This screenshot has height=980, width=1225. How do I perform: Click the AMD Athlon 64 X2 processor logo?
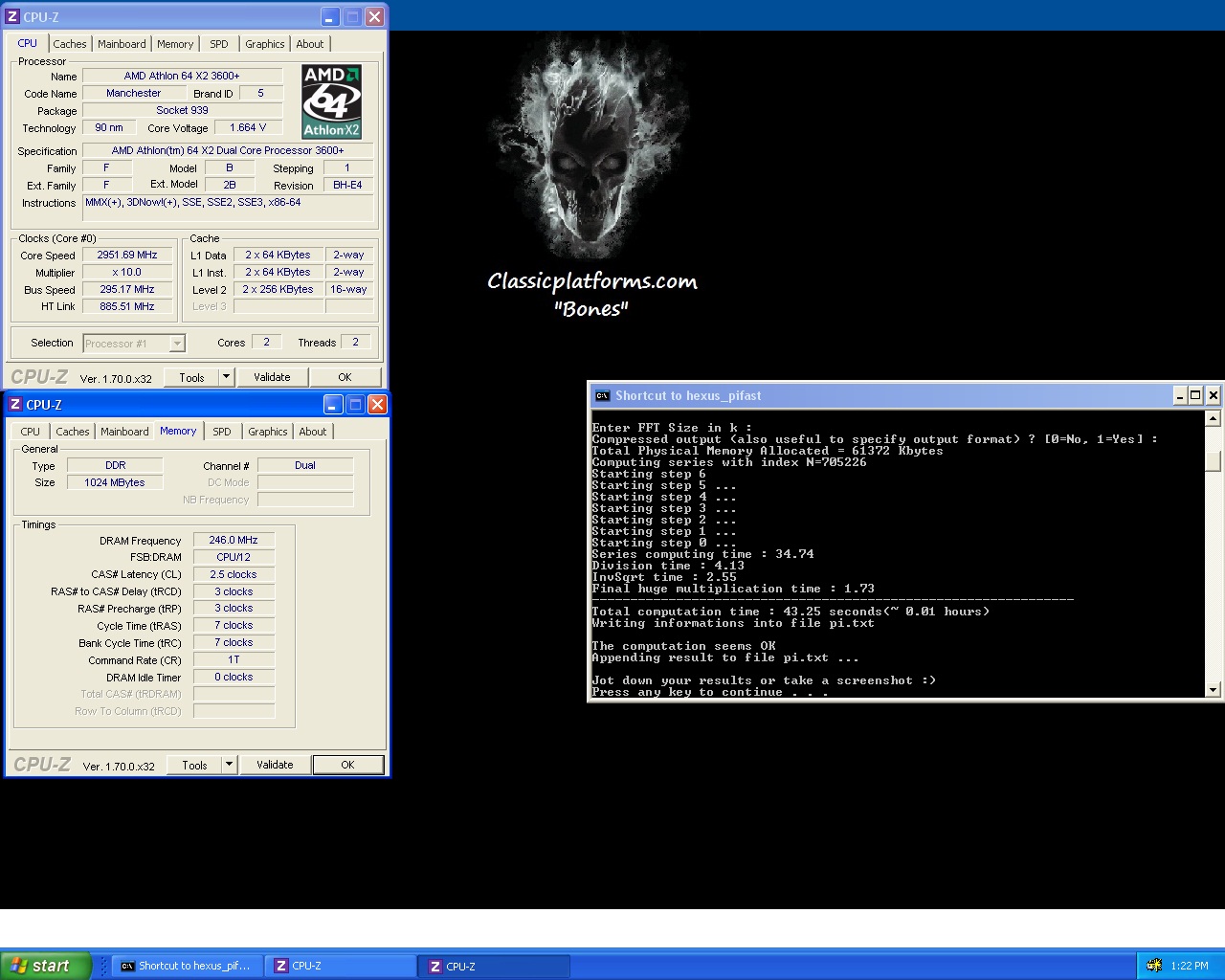coord(331,101)
